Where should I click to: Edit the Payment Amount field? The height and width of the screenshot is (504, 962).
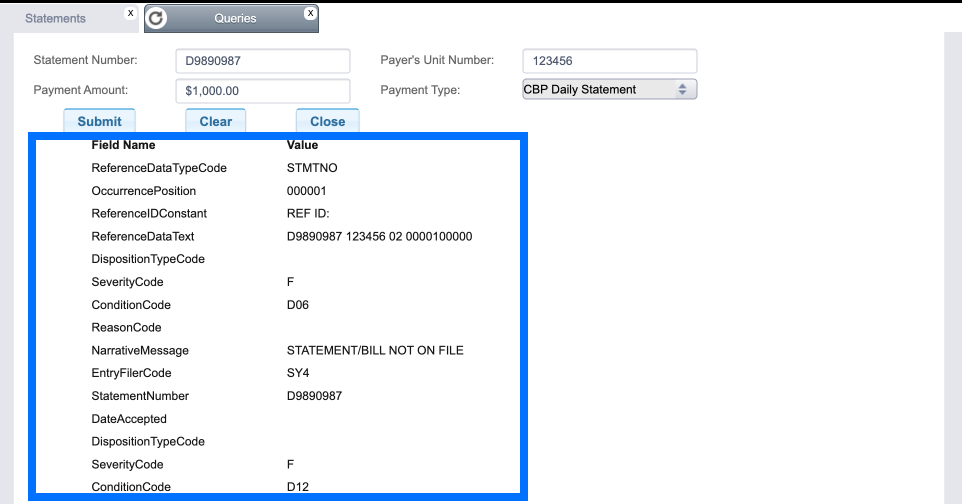[263, 91]
